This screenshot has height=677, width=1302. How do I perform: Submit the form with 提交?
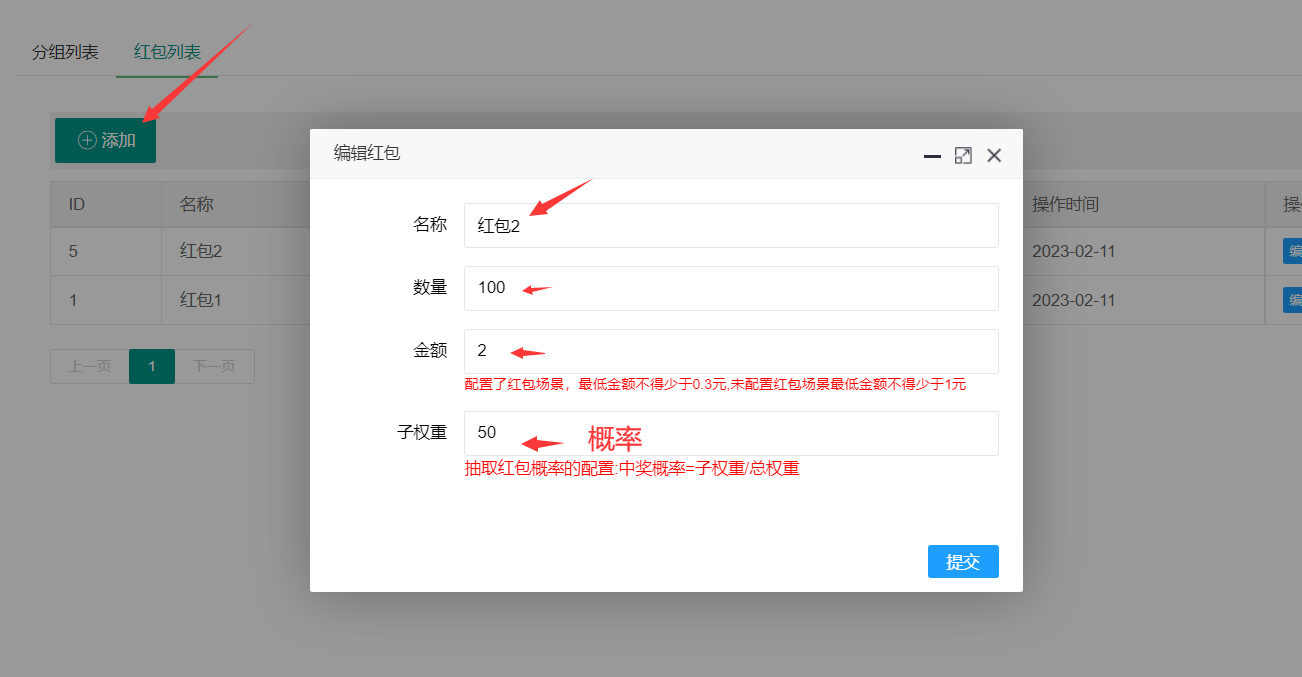coord(962,562)
